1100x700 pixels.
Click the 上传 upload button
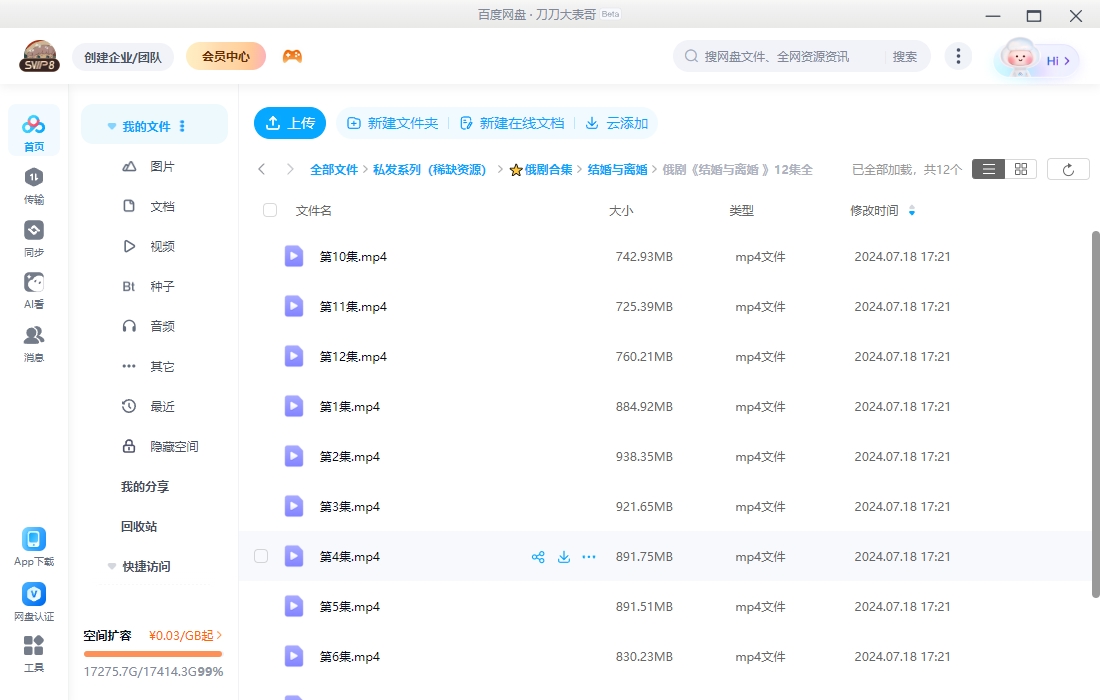click(x=290, y=122)
